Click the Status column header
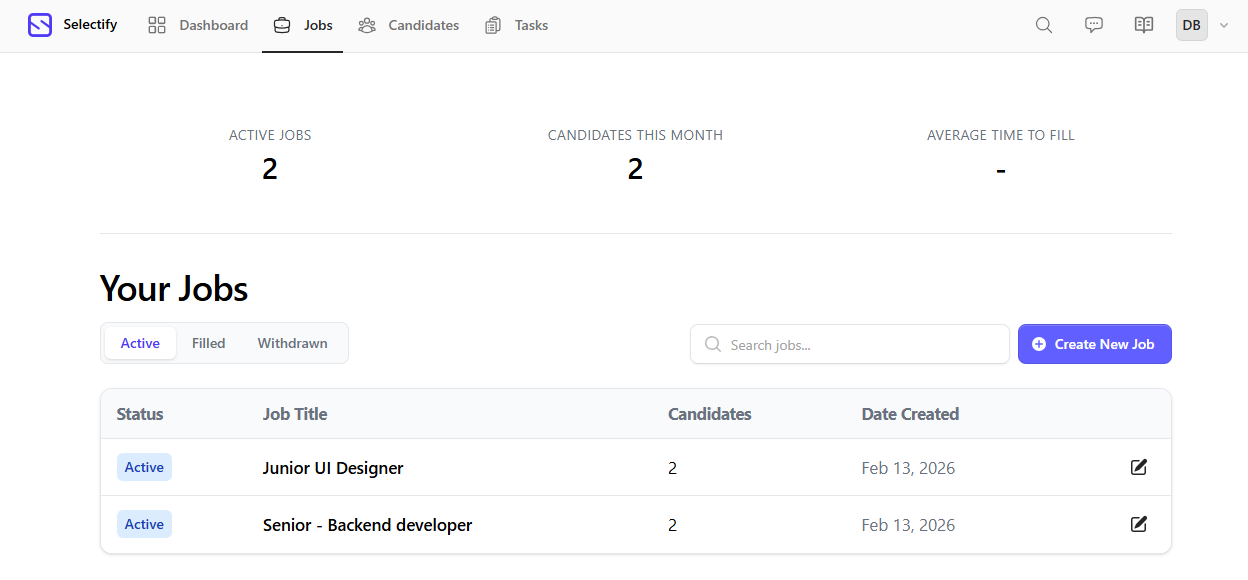 pos(140,414)
